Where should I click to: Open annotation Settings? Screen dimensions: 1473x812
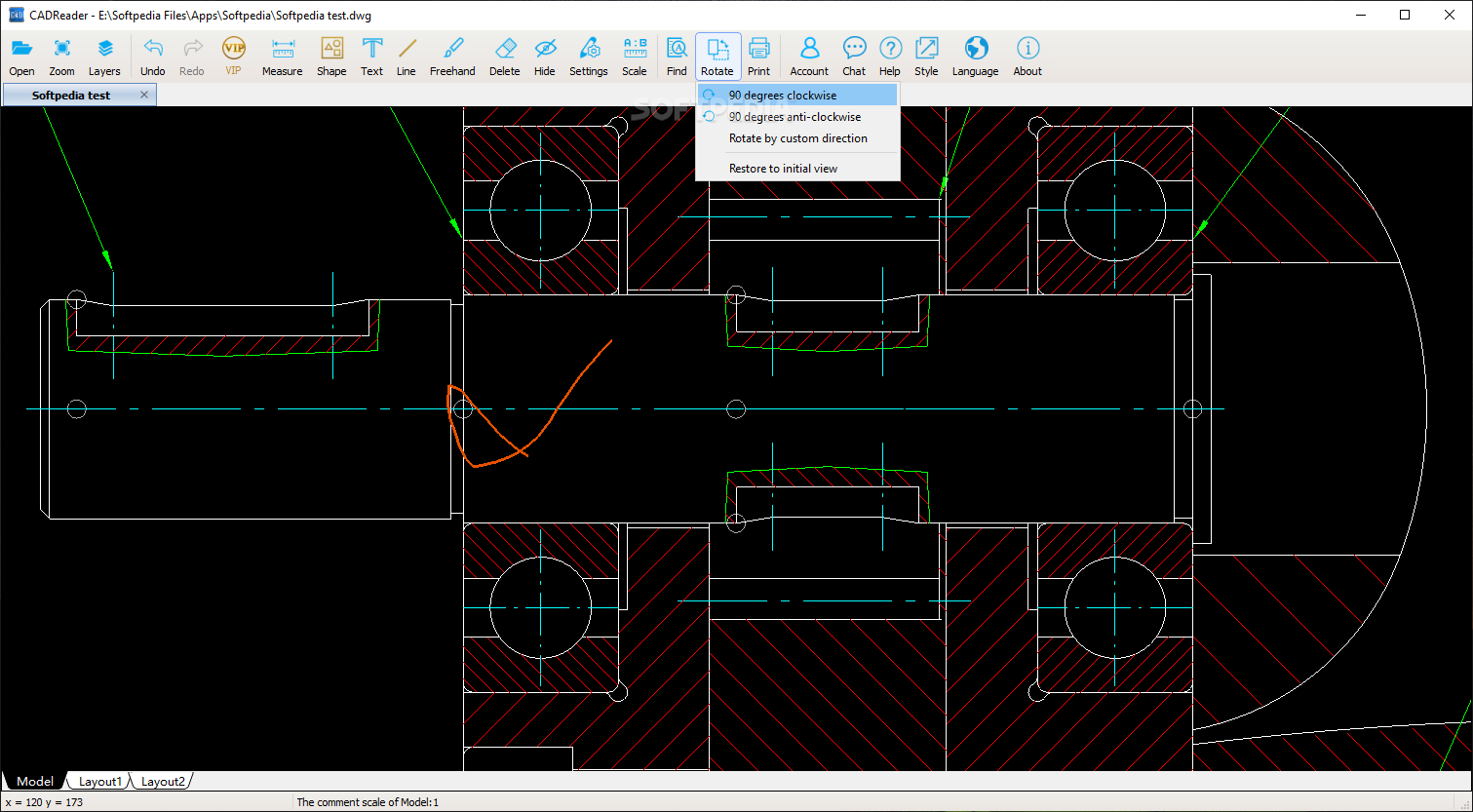(x=589, y=58)
